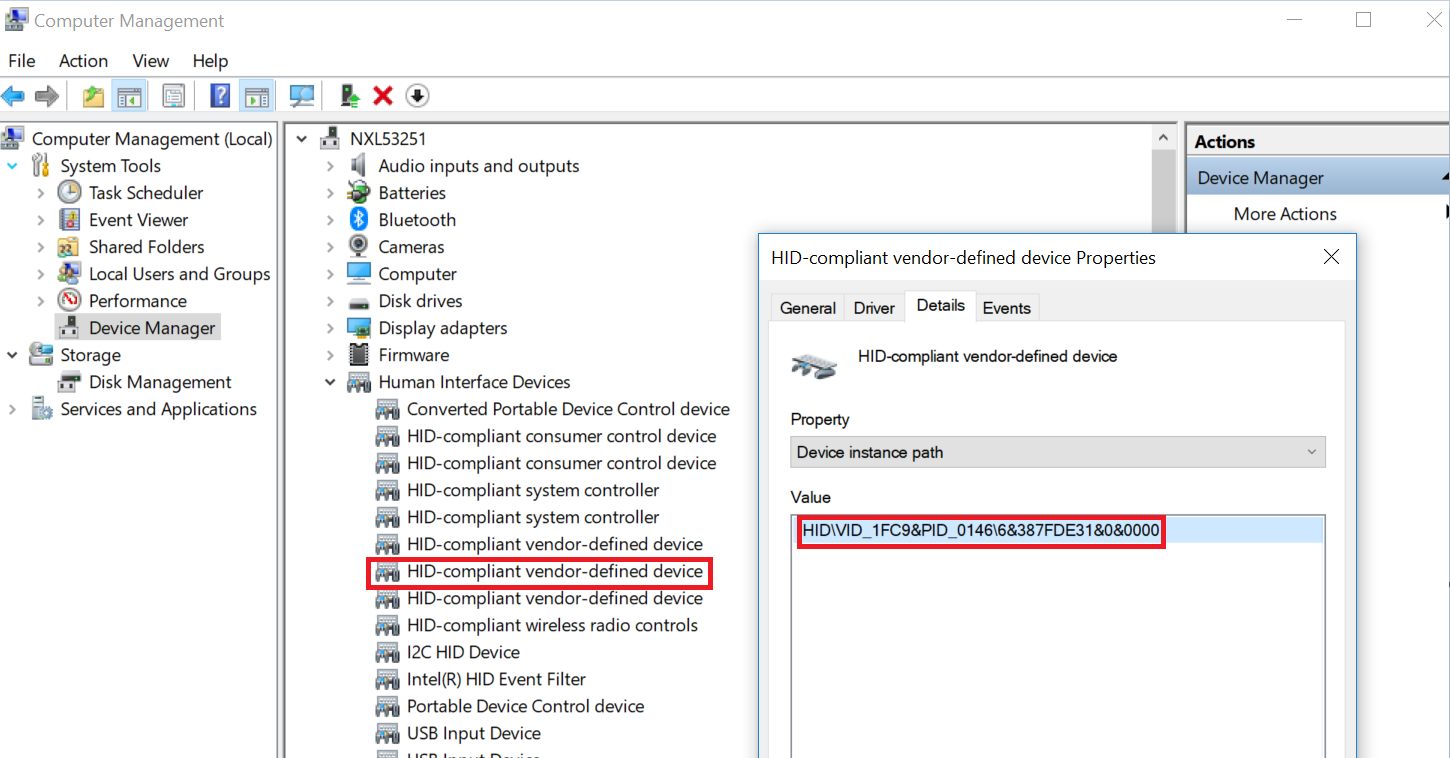Screen dimensions: 1450x758
Task: Toggle the action pane visibility icon
Action: pos(256,95)
